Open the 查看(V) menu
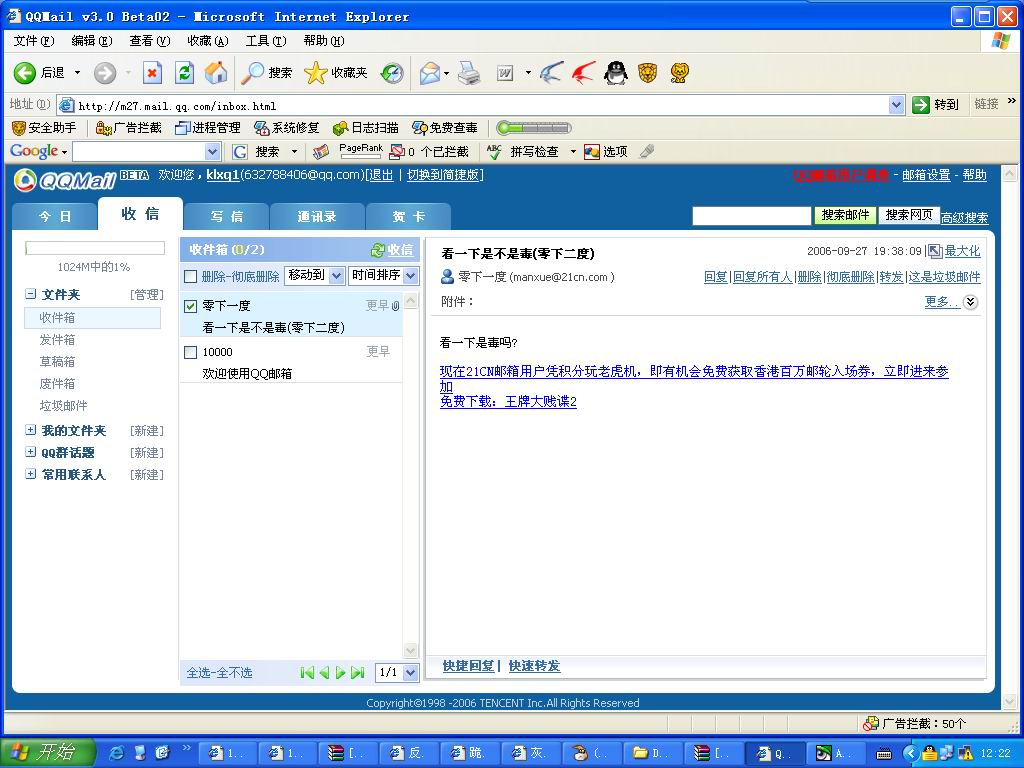The width and height of the screenshot is (1024, 768). 150,40
